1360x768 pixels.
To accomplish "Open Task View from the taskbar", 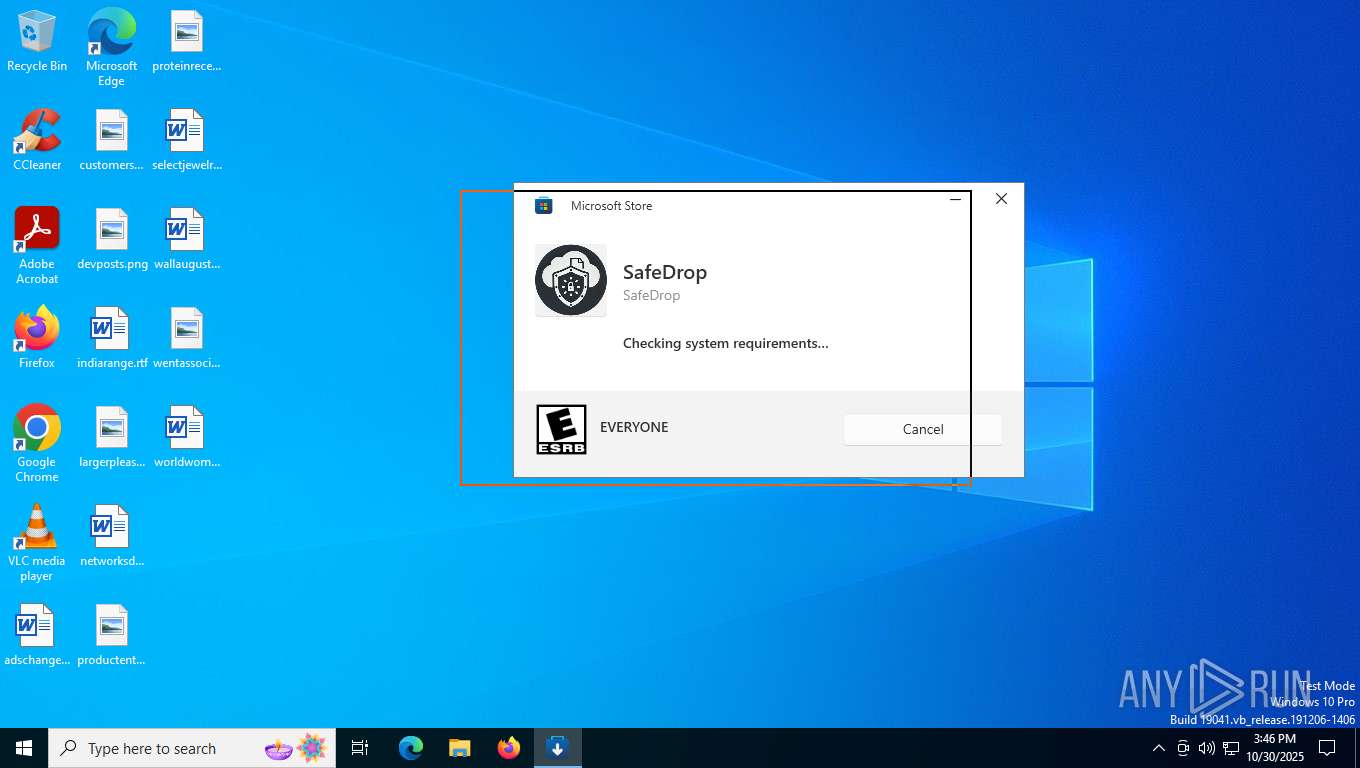I will (360, 748).
